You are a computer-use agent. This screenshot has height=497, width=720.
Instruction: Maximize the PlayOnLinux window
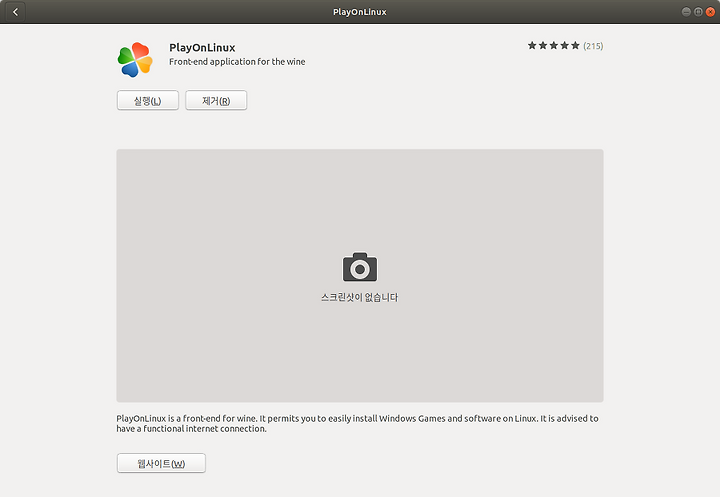[x=698, y=12]
